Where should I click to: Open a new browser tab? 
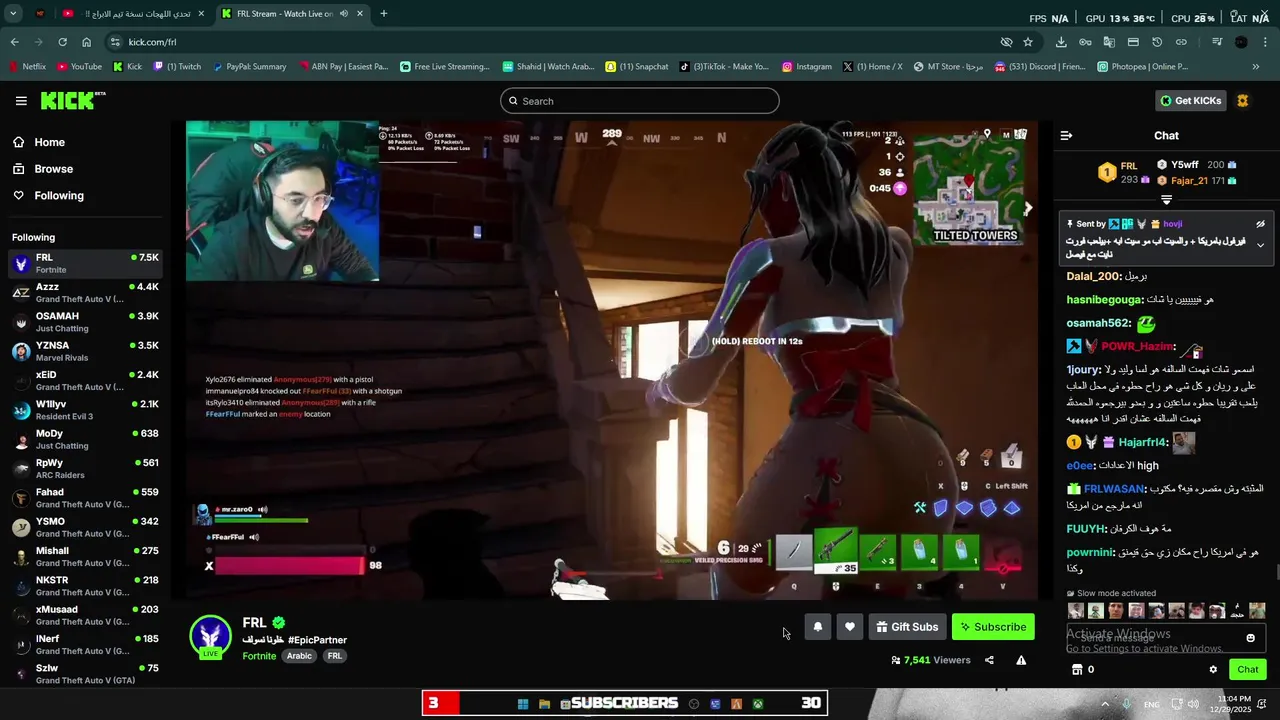384,14
